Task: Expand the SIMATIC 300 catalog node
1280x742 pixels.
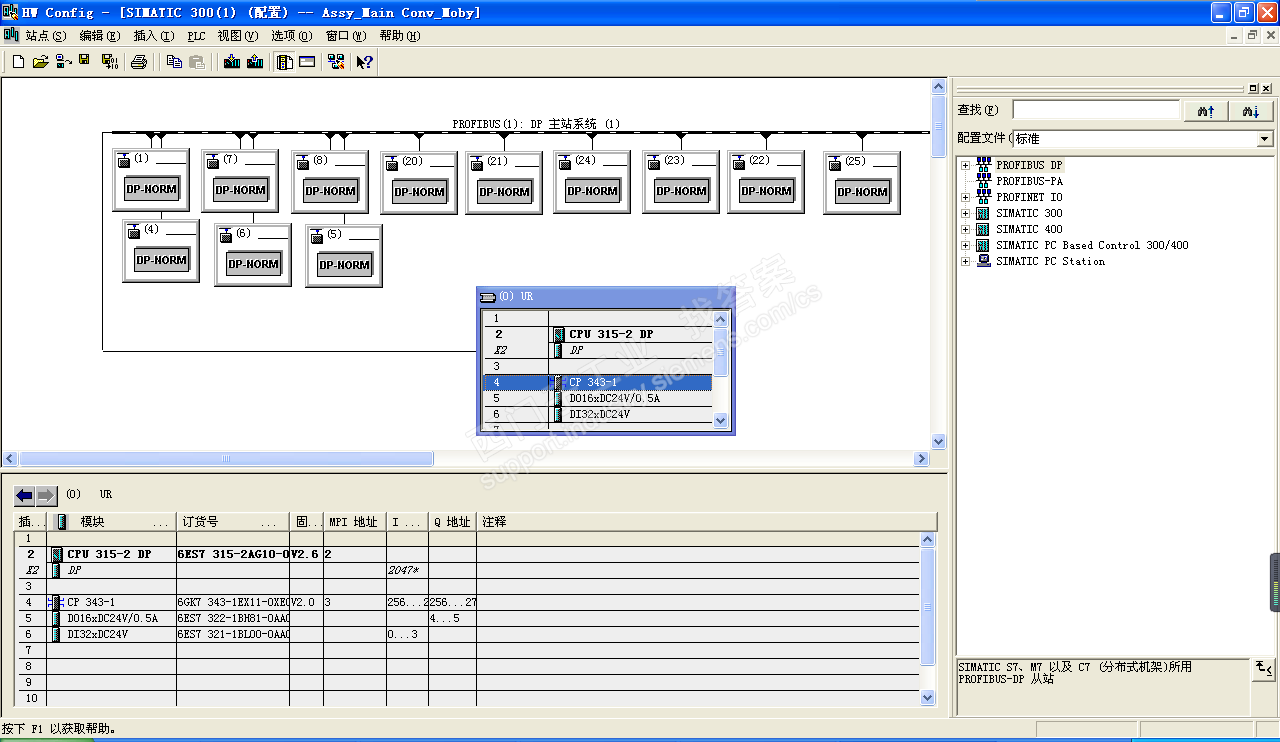Action: click(x=965, y=213)
